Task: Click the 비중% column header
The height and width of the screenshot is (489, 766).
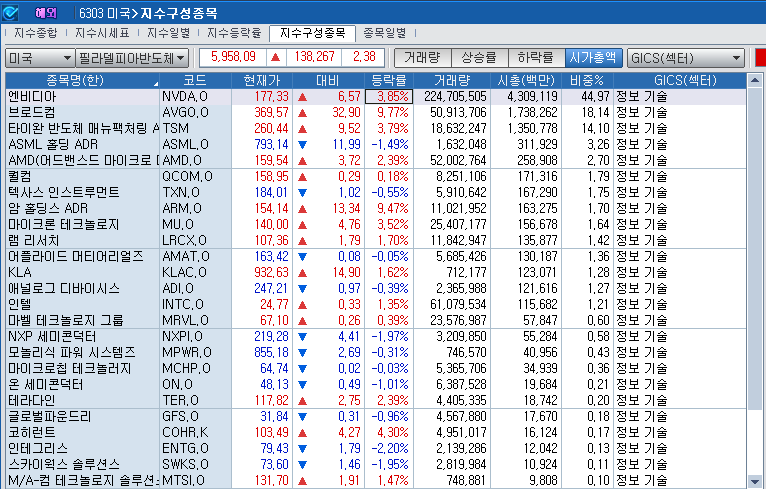Action: (588, 81)
